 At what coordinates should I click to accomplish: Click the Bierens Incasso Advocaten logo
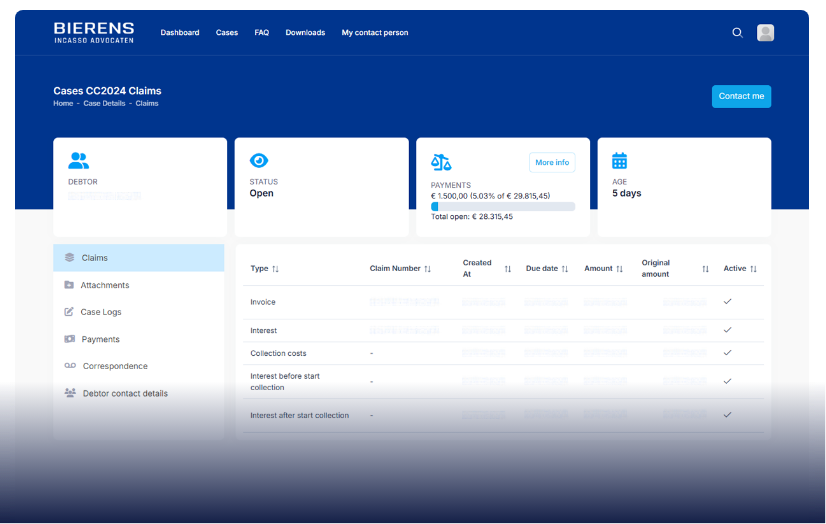94,33
